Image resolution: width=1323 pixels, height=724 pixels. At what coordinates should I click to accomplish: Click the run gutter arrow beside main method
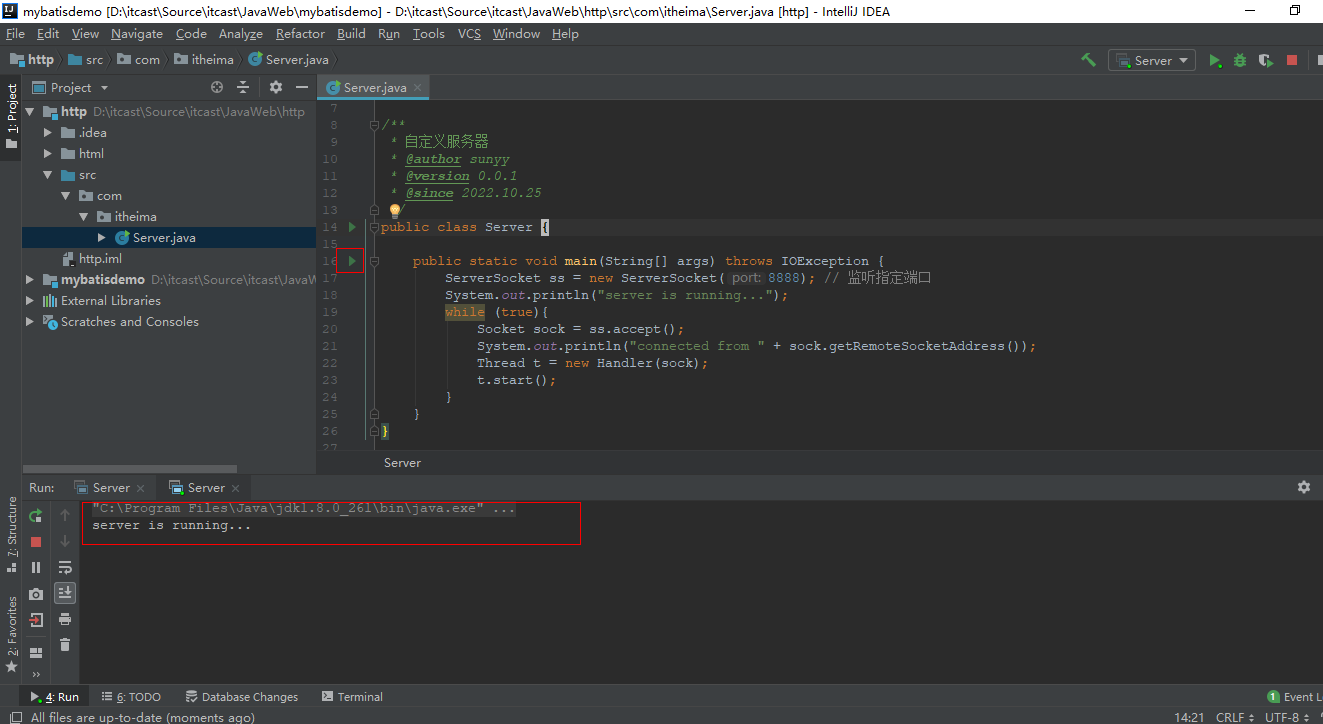(352, 261)
